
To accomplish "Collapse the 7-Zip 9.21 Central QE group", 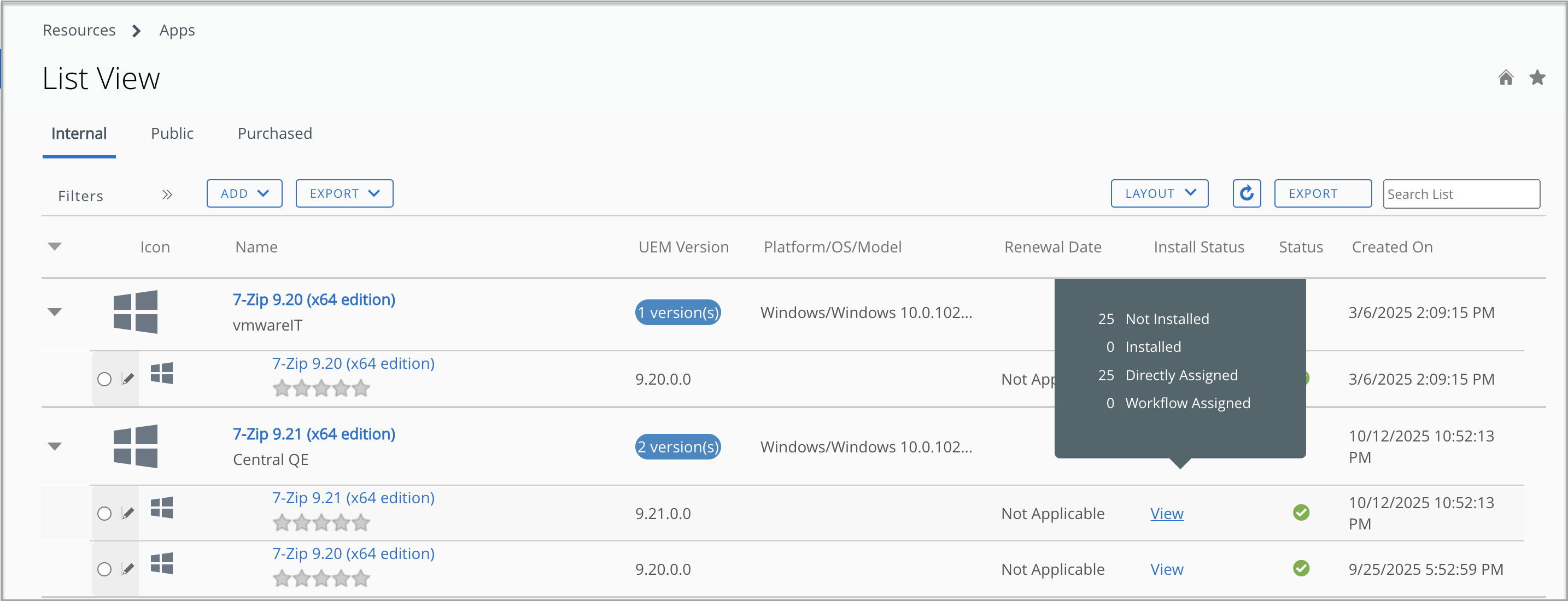I will [55, 446].
